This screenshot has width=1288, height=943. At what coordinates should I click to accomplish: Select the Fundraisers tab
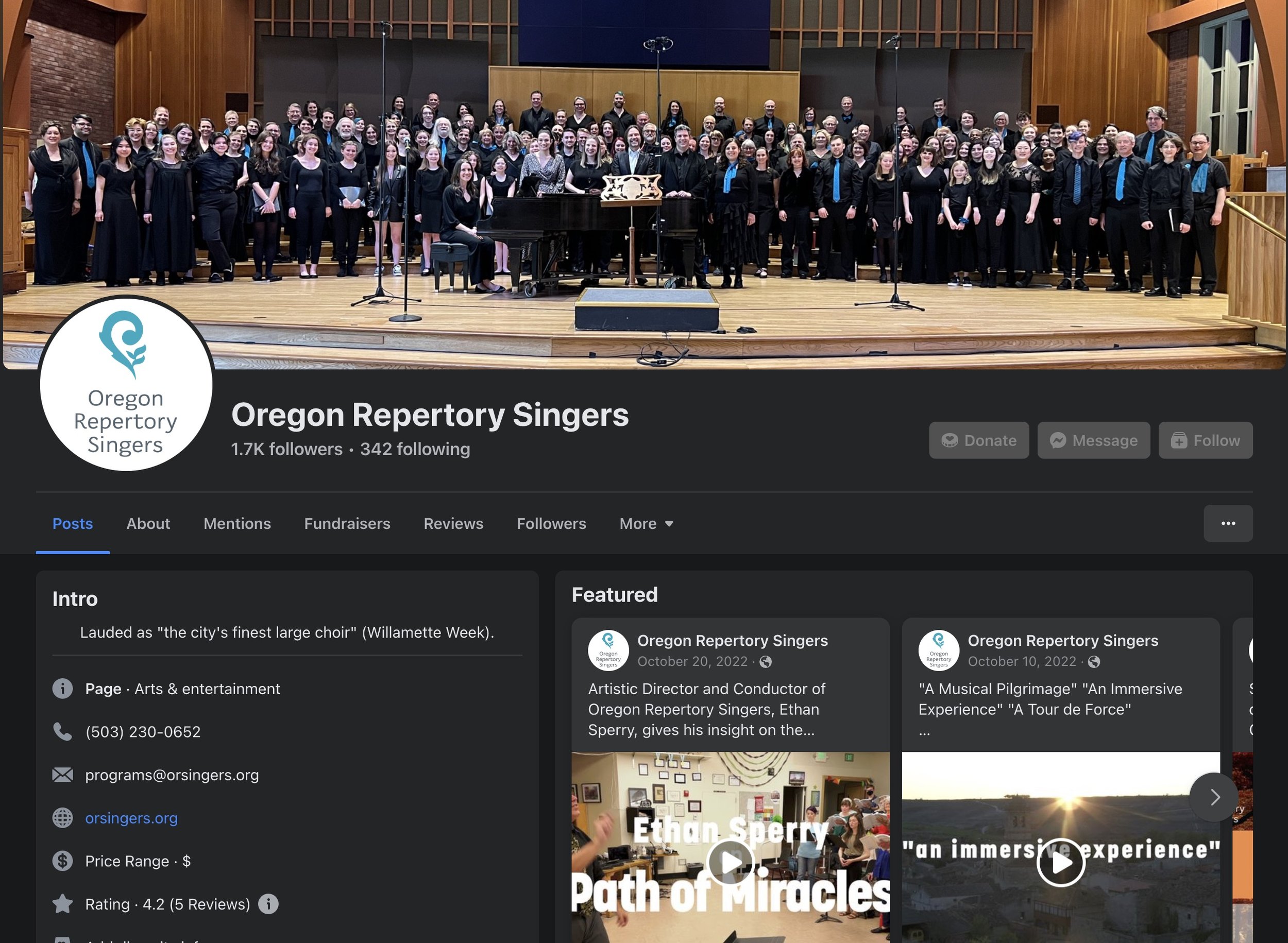point(347,523)
